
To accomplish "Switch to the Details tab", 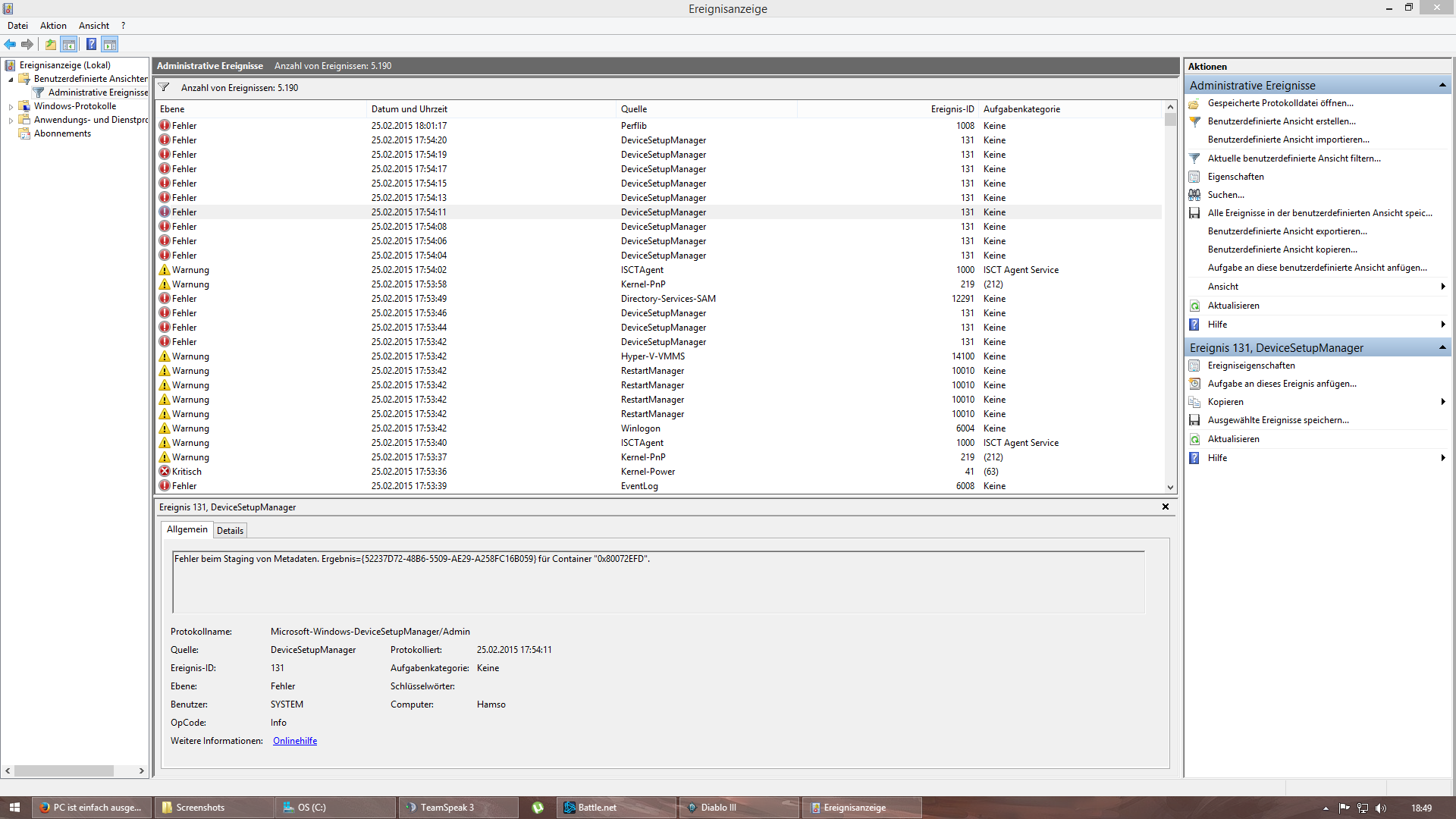I will (230, 531).
